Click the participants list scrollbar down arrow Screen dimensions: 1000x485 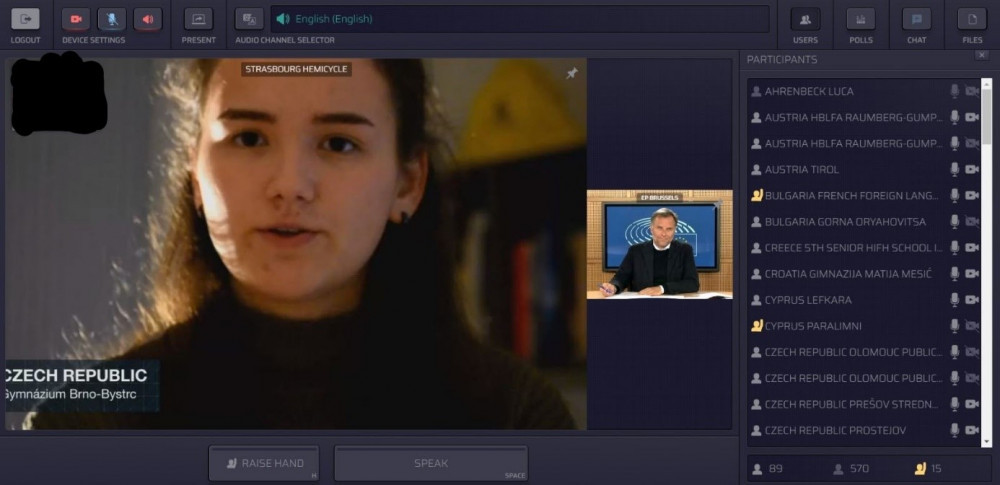(x=988, y=440)
